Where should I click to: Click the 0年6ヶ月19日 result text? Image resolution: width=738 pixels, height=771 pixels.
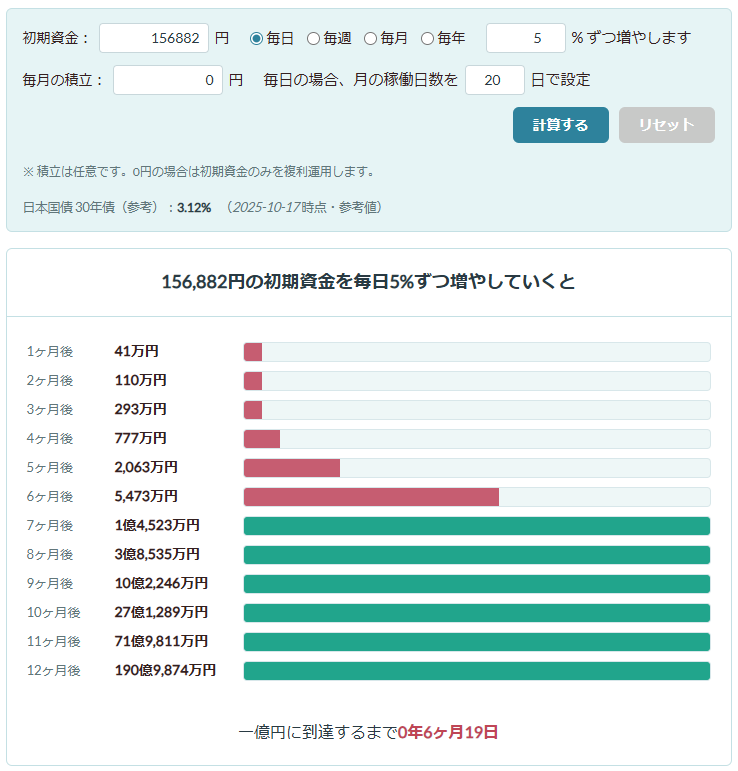coord(448,732)
